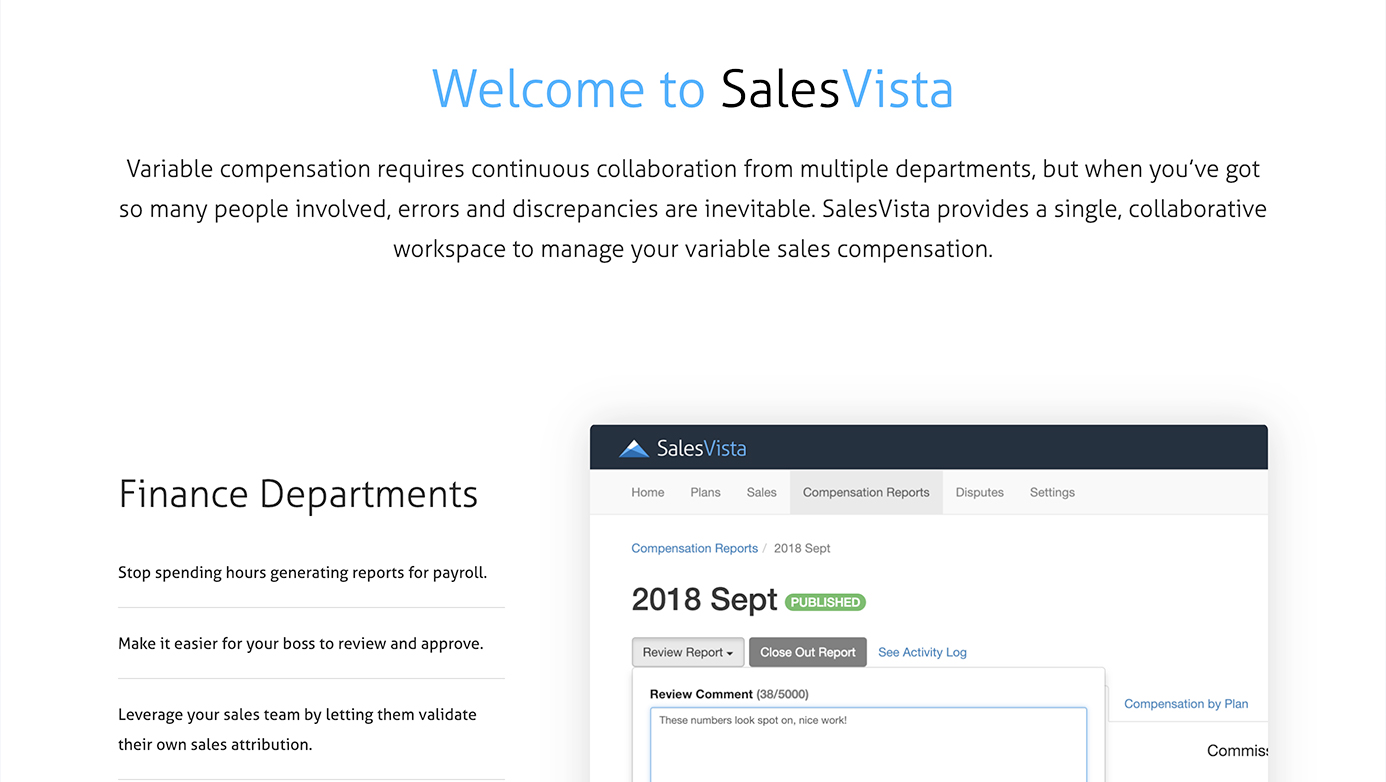This screenshot has height=782, width=1386.
Task: Open the Home menu item
Action: (x=648, y=492)
